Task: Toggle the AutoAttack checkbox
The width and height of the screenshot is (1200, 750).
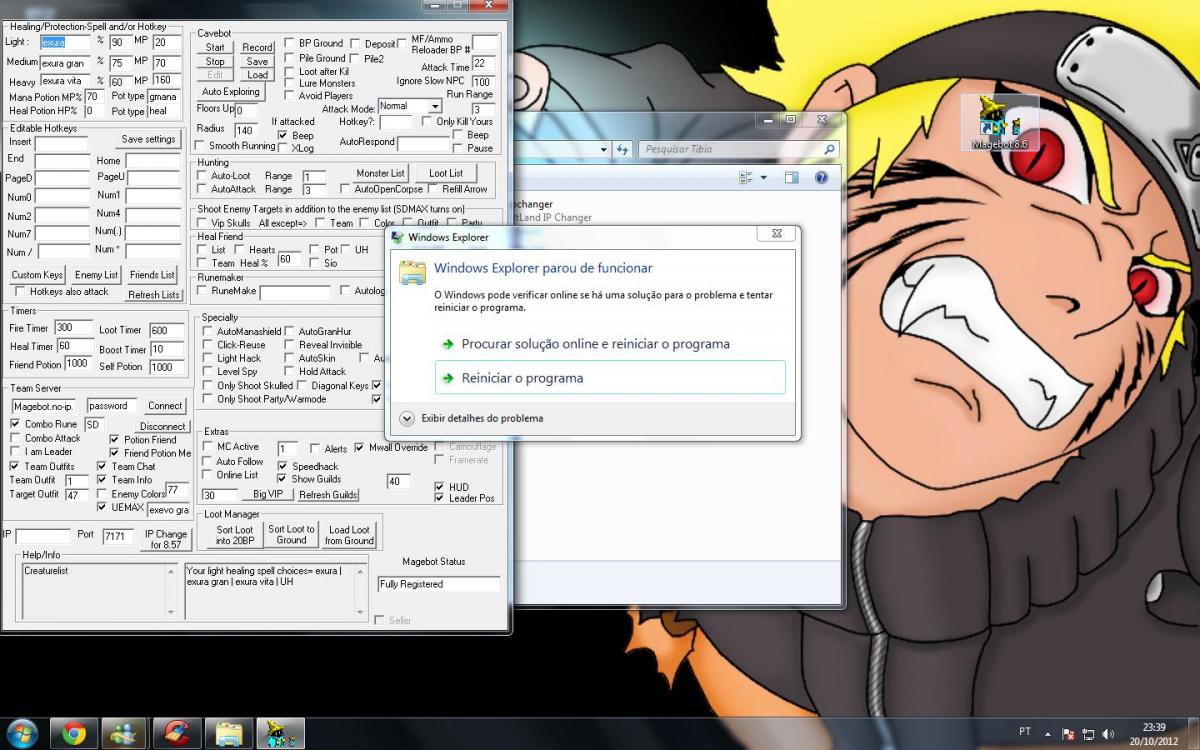Action: tap(202, 189)
